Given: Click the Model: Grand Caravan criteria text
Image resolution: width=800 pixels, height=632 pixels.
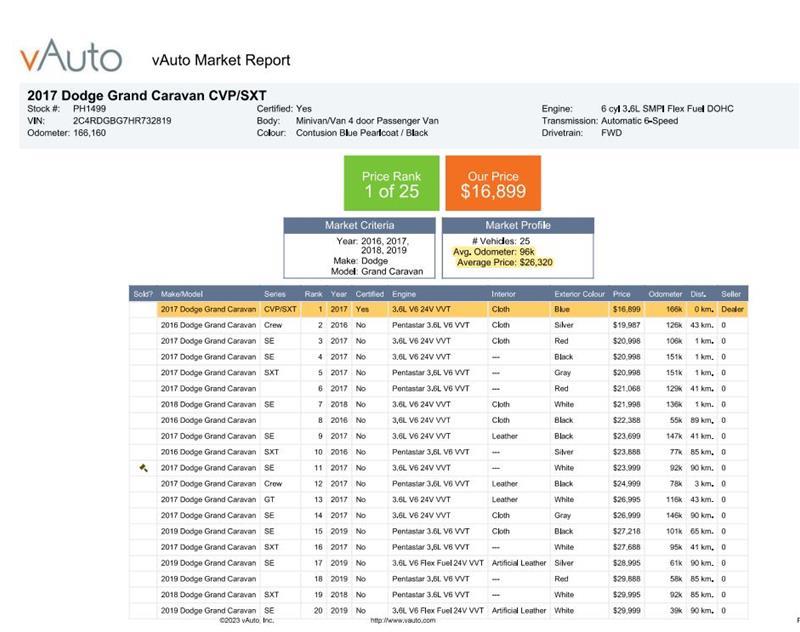Looking at the screenshot, I should coord(377,271).
